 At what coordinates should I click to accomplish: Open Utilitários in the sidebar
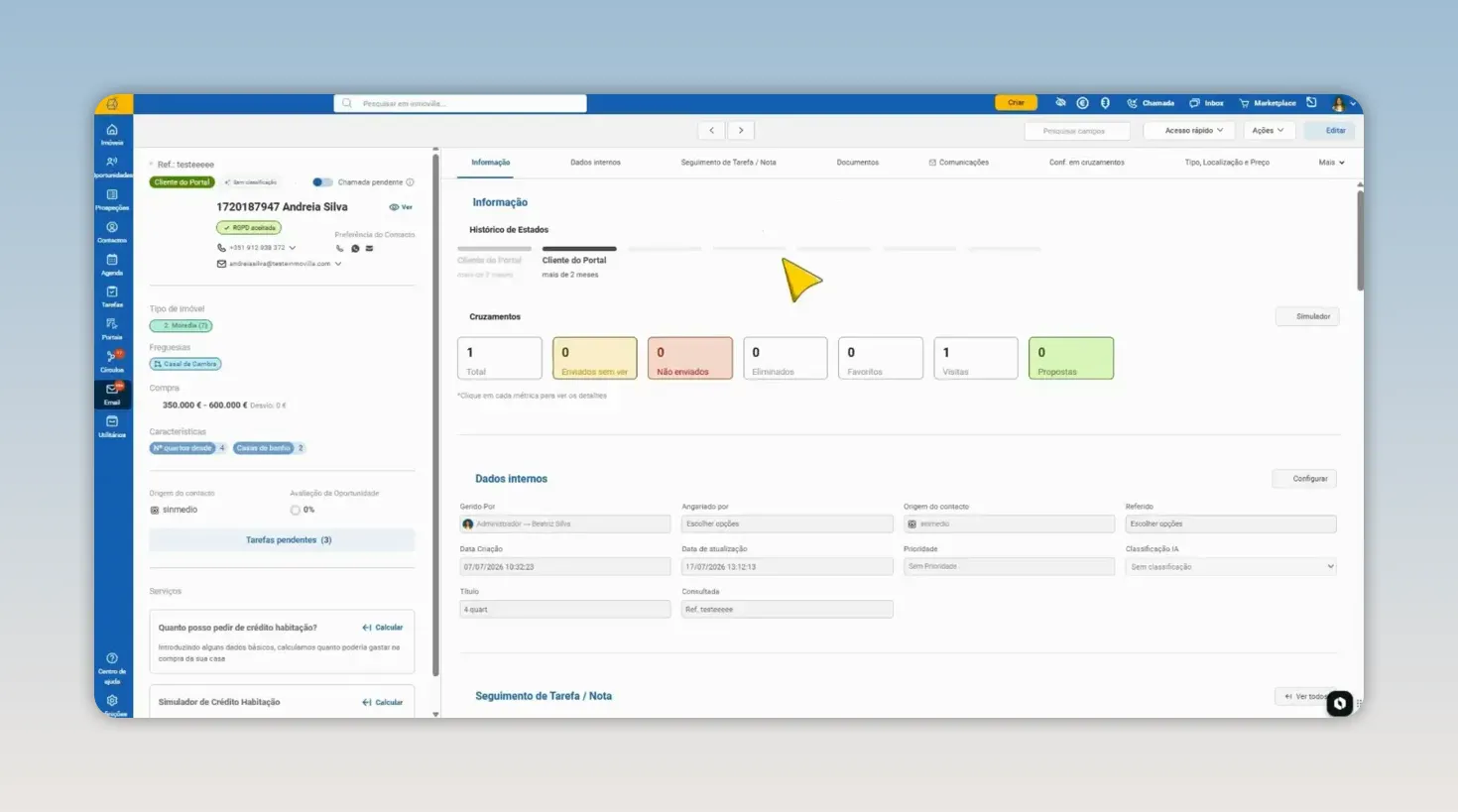(112, 426)
